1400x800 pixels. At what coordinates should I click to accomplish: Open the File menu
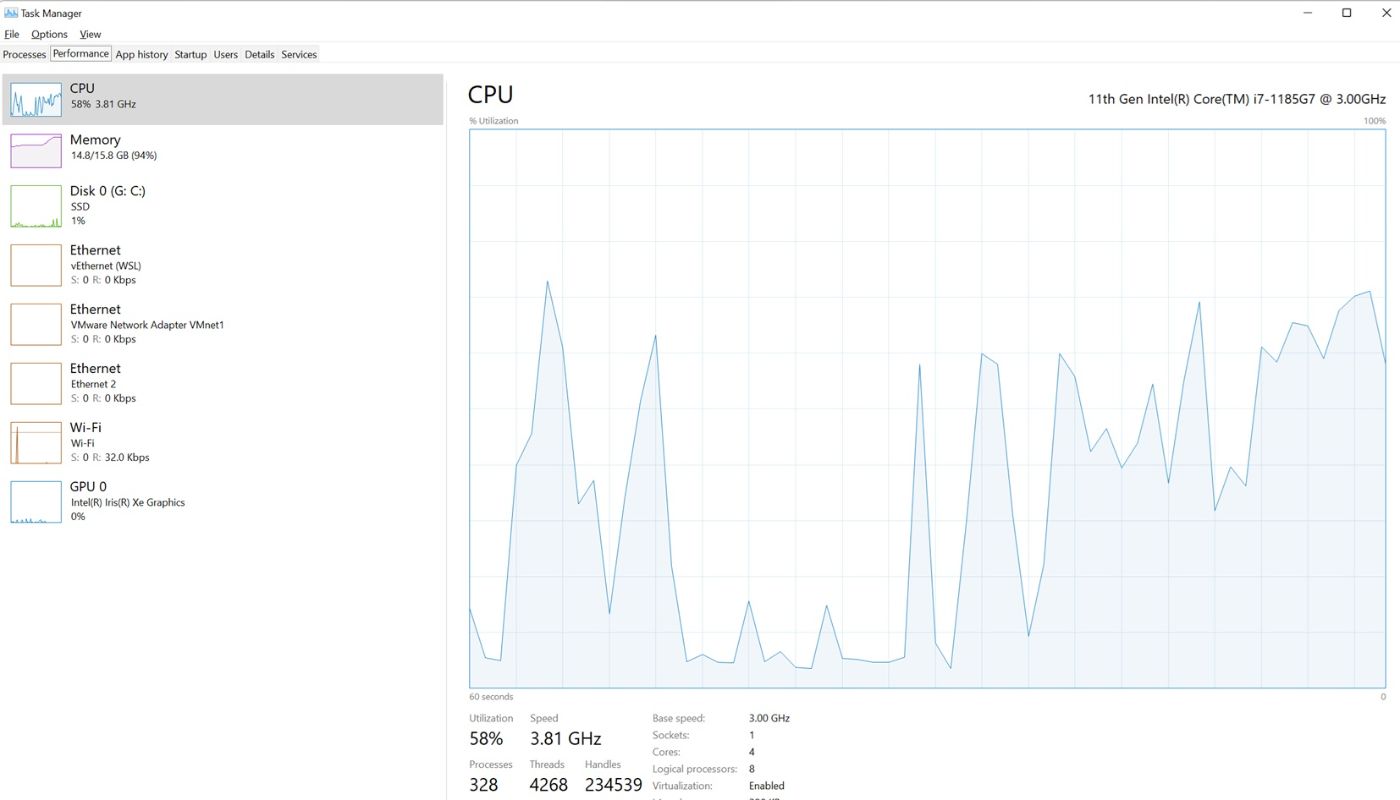click(11, 33)
